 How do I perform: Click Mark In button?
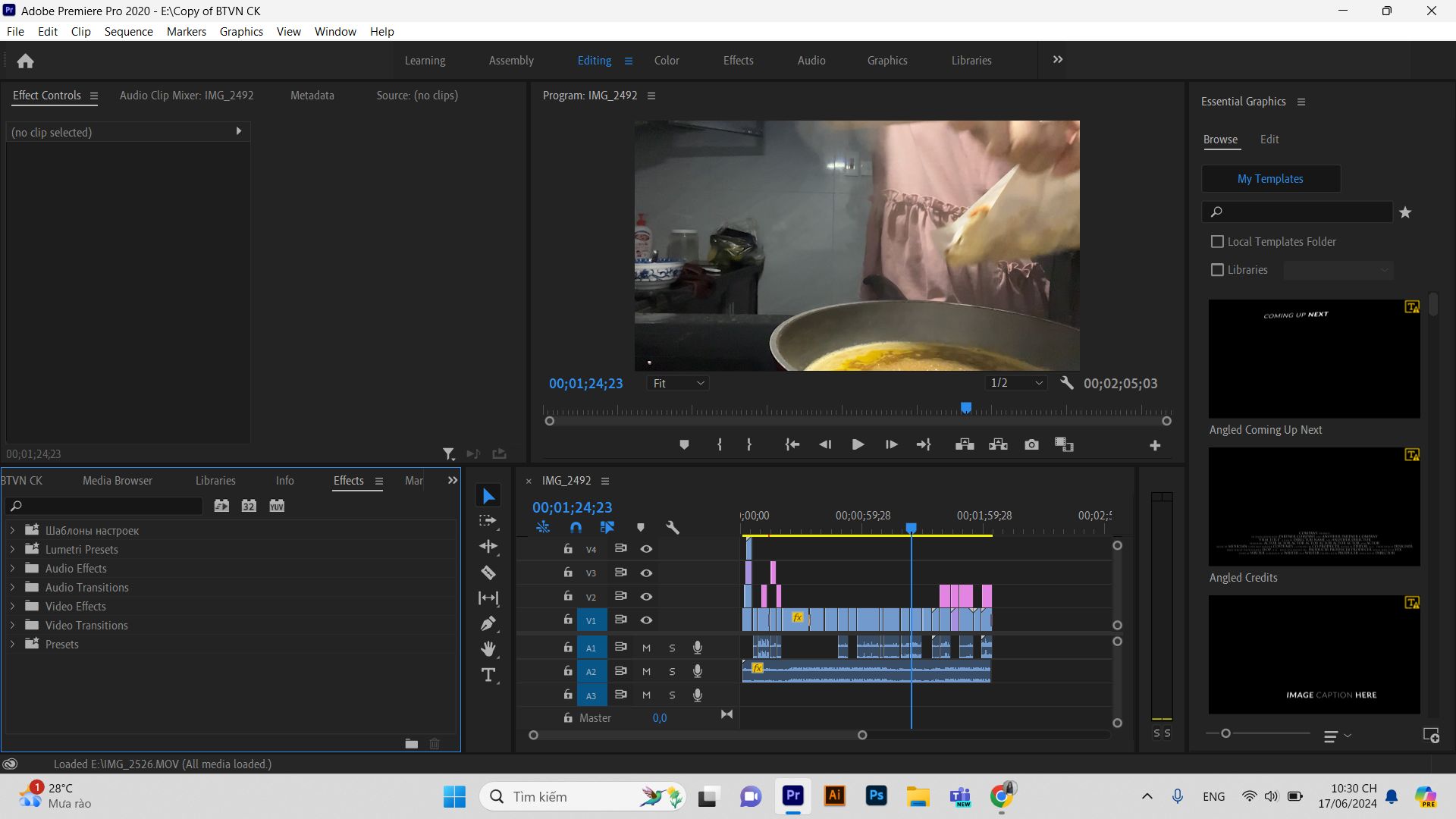(720, 445)
